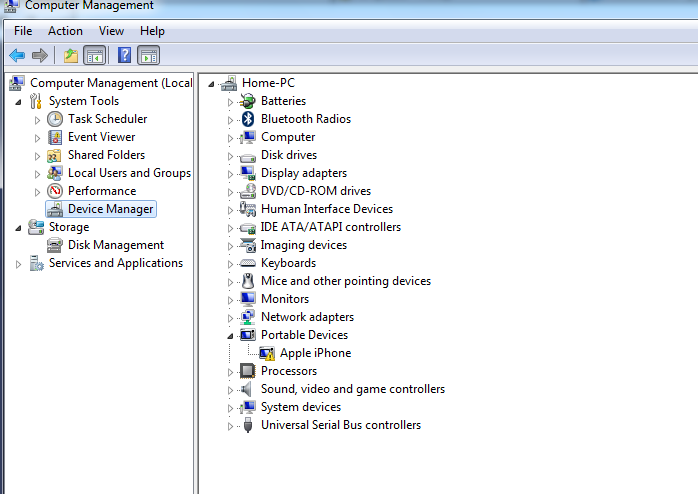The height and width of the screenshot is (494, 698).
Task: Click the Shared Folders icon
Action: 54,155
